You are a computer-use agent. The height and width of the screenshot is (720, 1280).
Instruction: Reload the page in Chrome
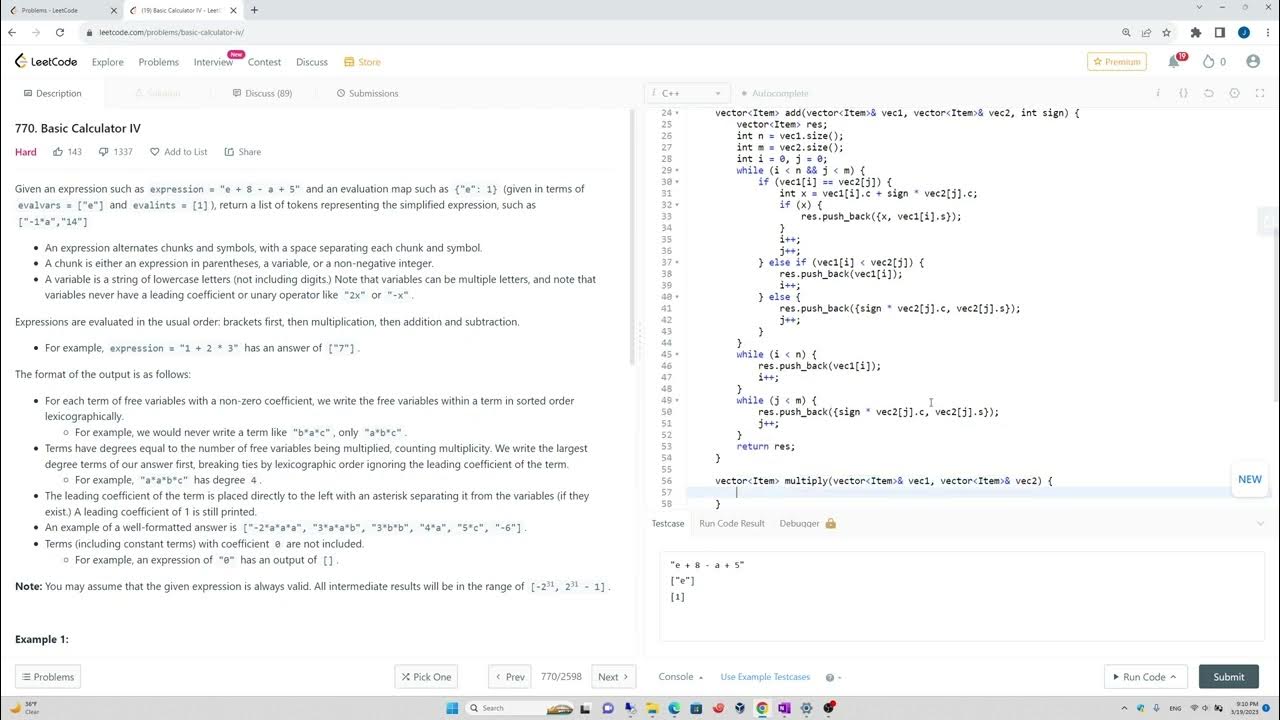(58, 32)
